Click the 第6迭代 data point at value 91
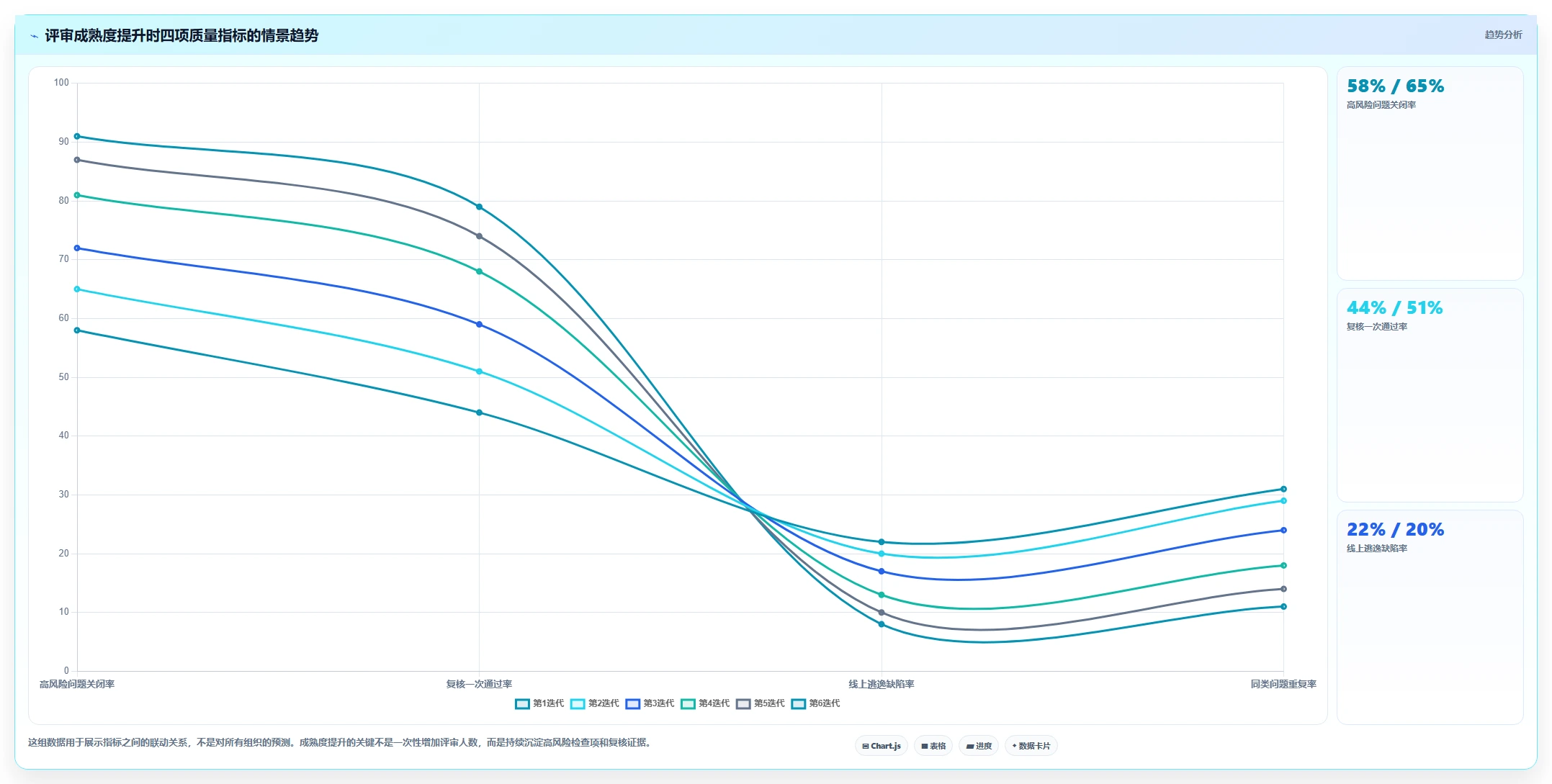Viewport: 1552px width, 784px height. click(x=77, y=136)
